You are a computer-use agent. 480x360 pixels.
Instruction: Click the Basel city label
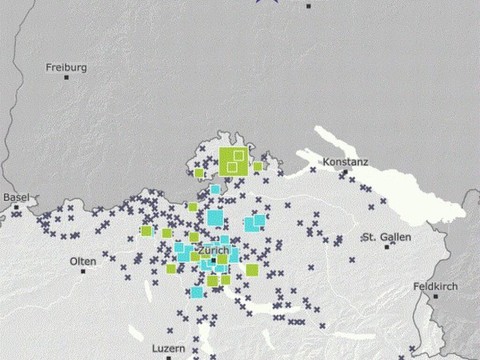(16, 197)
